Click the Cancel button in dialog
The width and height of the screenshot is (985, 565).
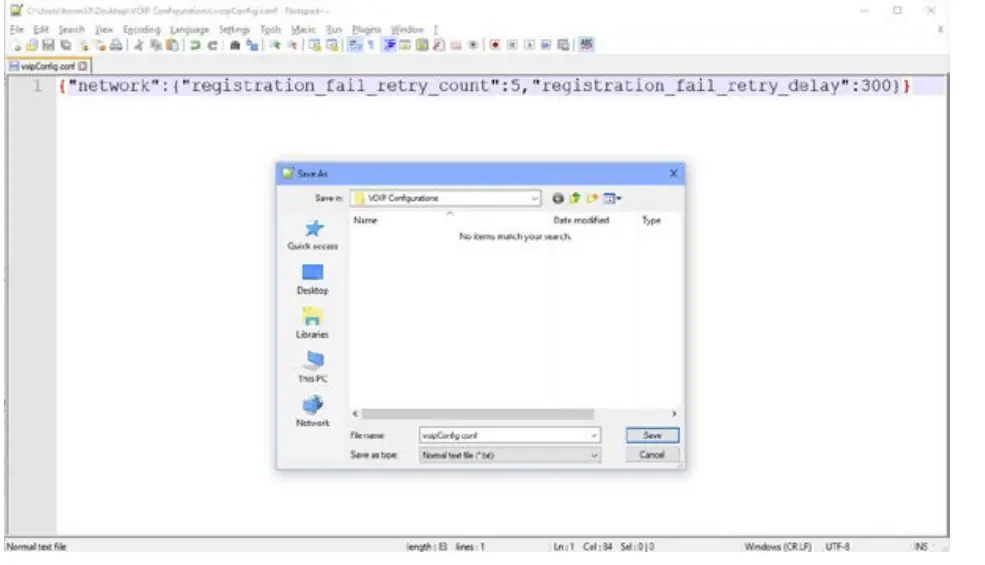click(x=652, y=454)
